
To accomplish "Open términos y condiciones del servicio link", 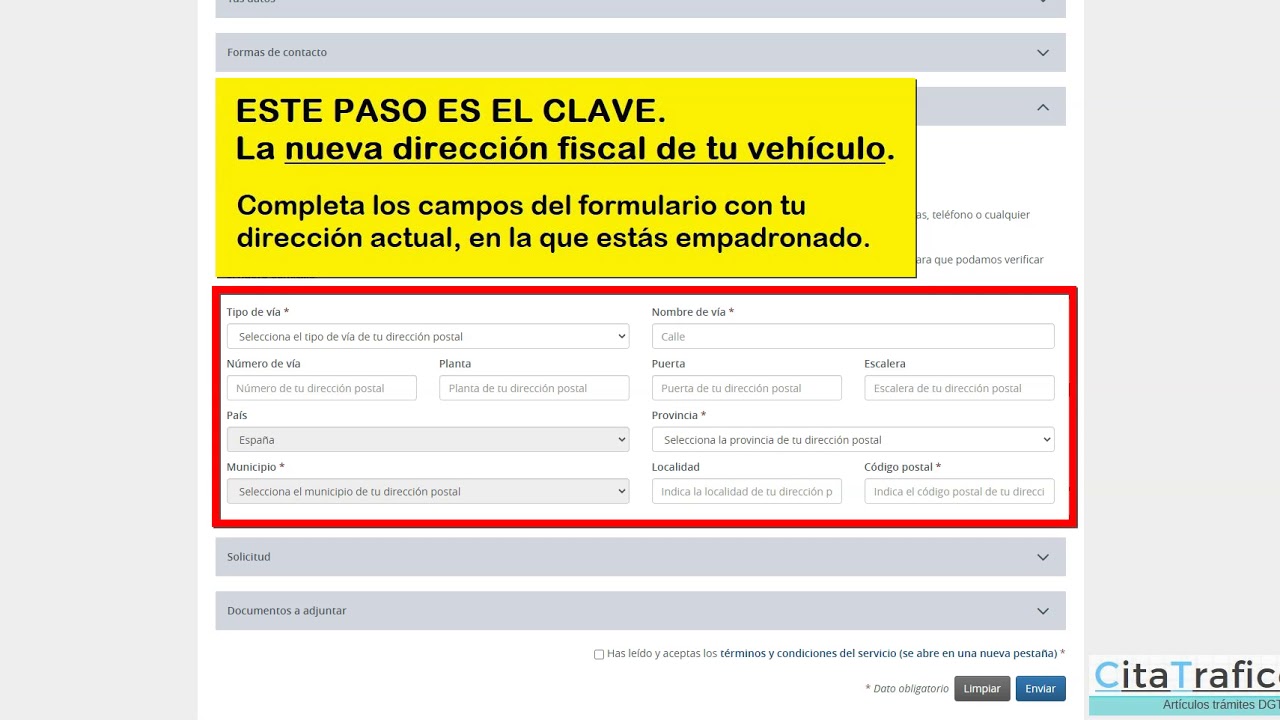I will click(888, 653).
